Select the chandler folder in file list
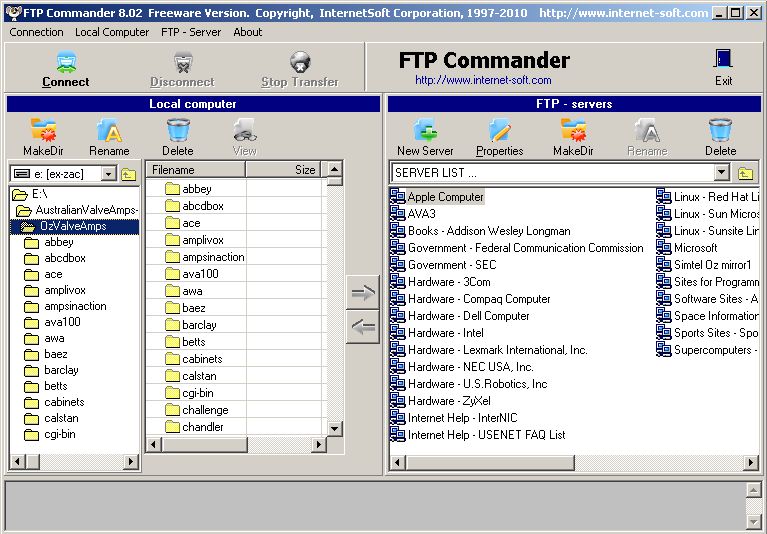Viewport: 767px width, 534px height. (x=194, y=427)
